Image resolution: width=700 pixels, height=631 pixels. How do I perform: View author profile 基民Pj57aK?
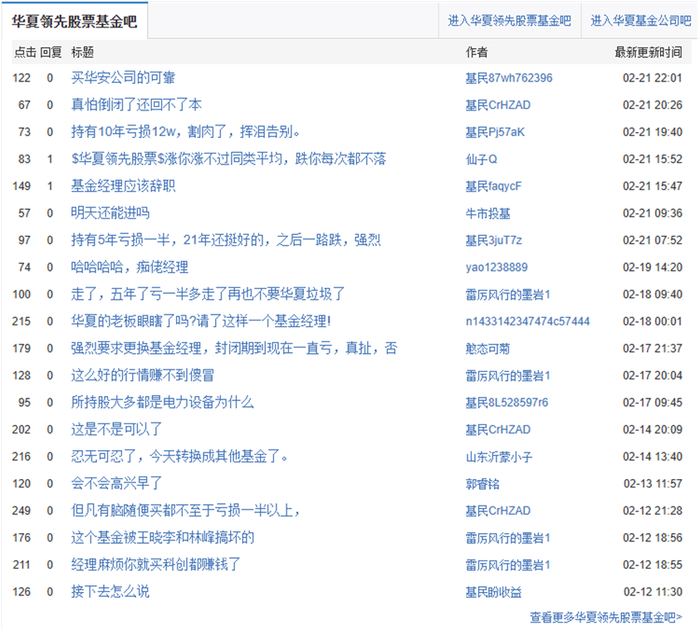[x=495, y=132]
